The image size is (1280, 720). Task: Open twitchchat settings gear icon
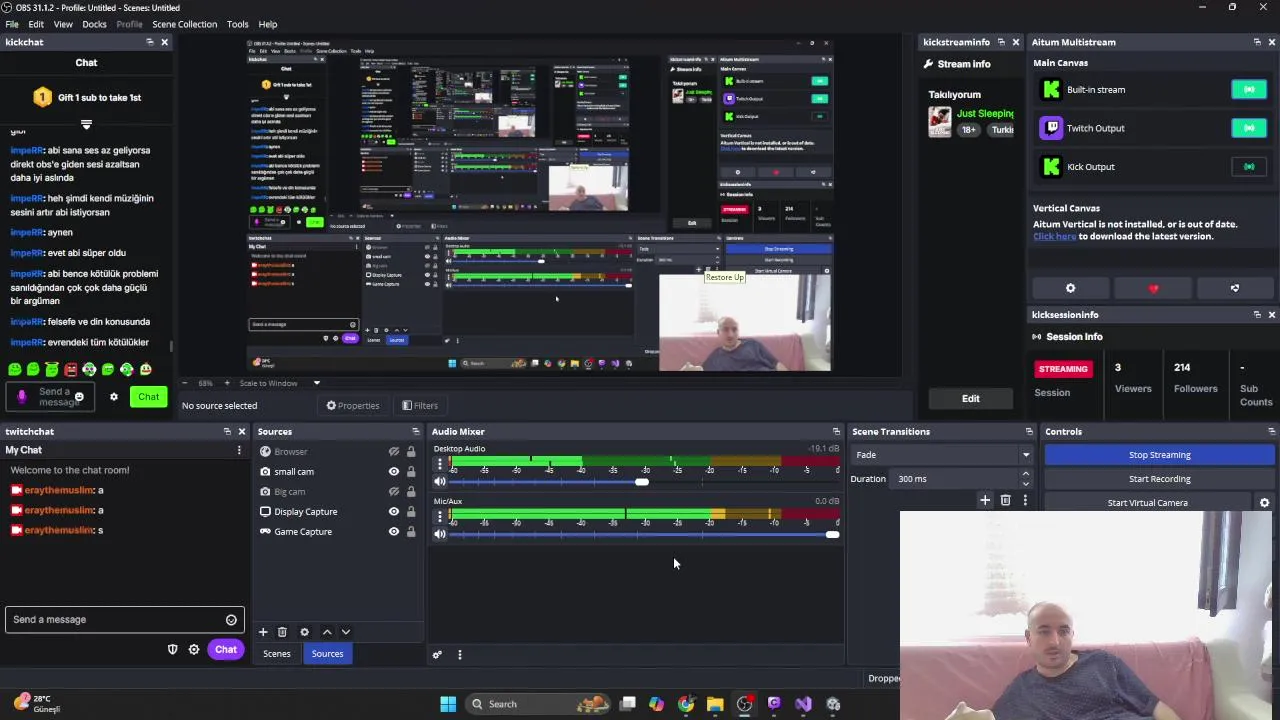pos(194,650)
